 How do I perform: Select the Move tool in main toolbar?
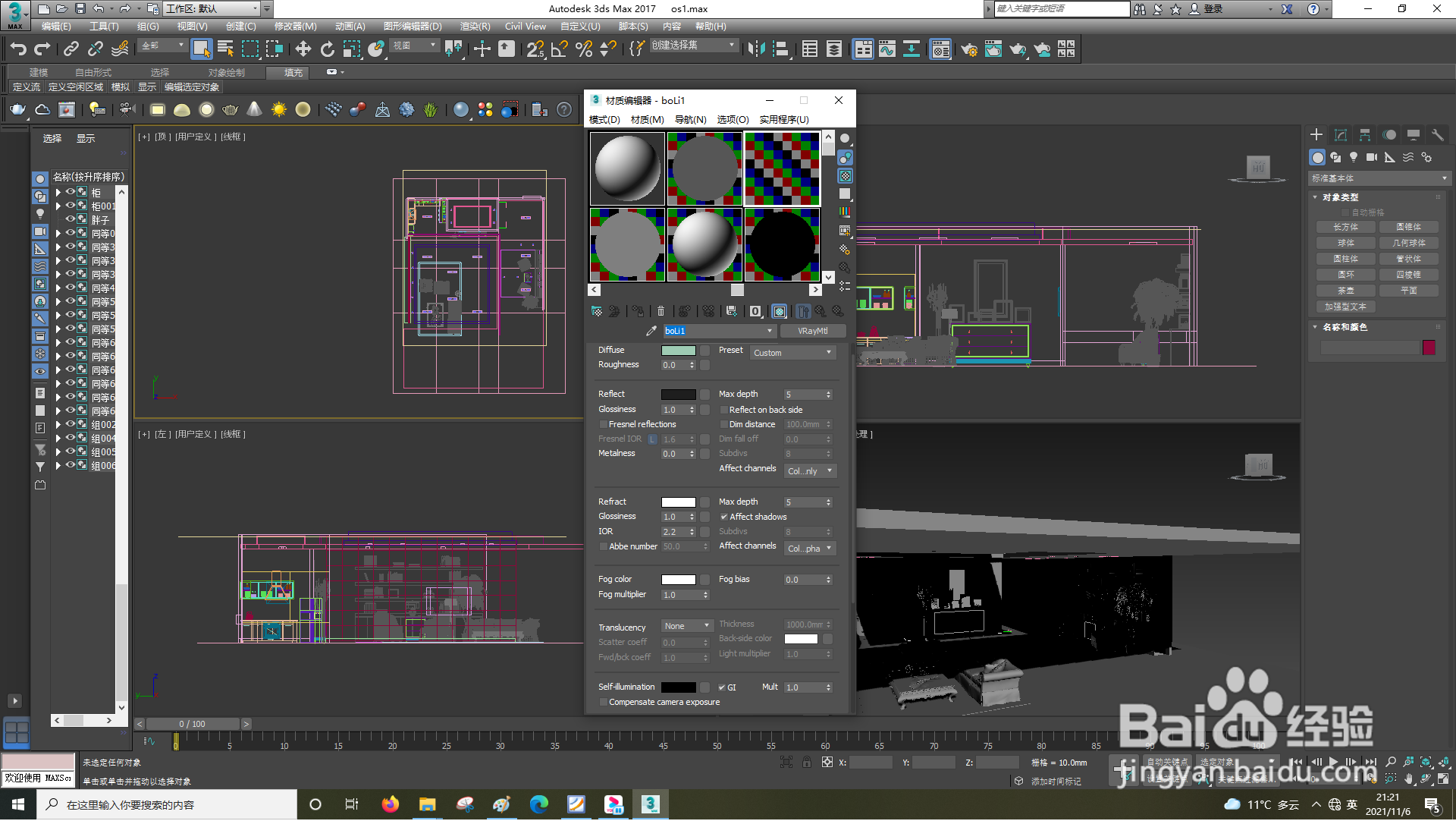pyautogui.click(x=303, y=49)
